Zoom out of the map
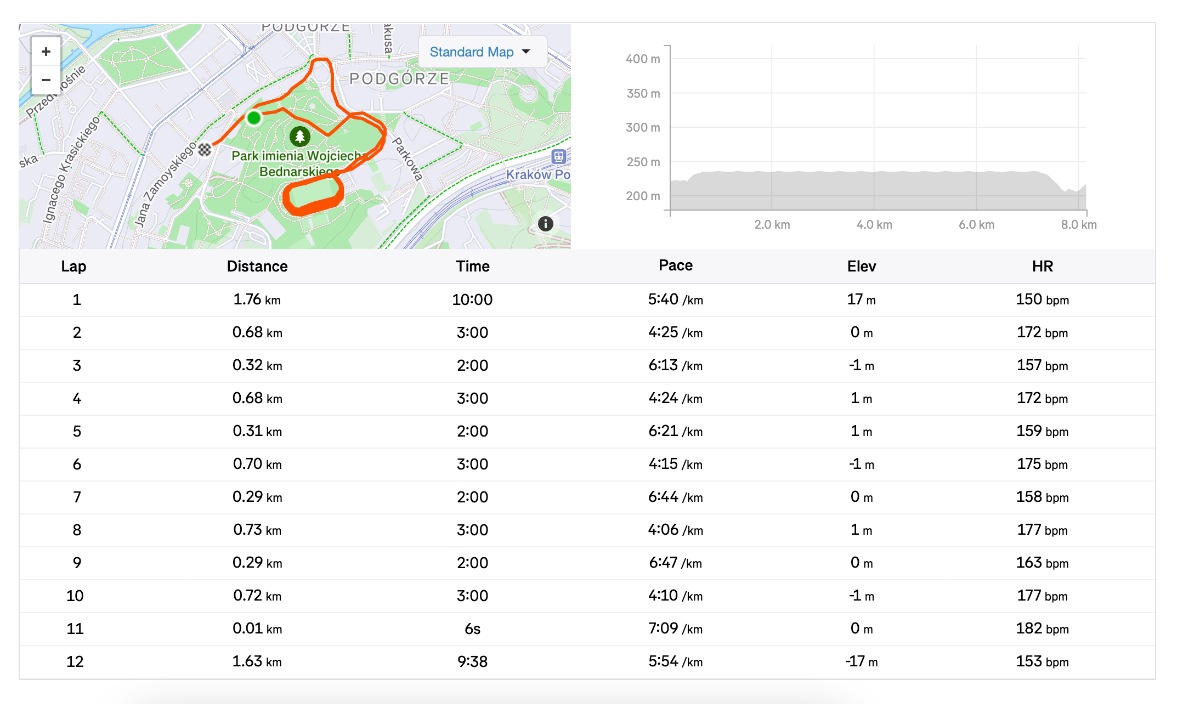Image resolution: width=1200 pixels, height=704 pixels. tap(46, 80)
